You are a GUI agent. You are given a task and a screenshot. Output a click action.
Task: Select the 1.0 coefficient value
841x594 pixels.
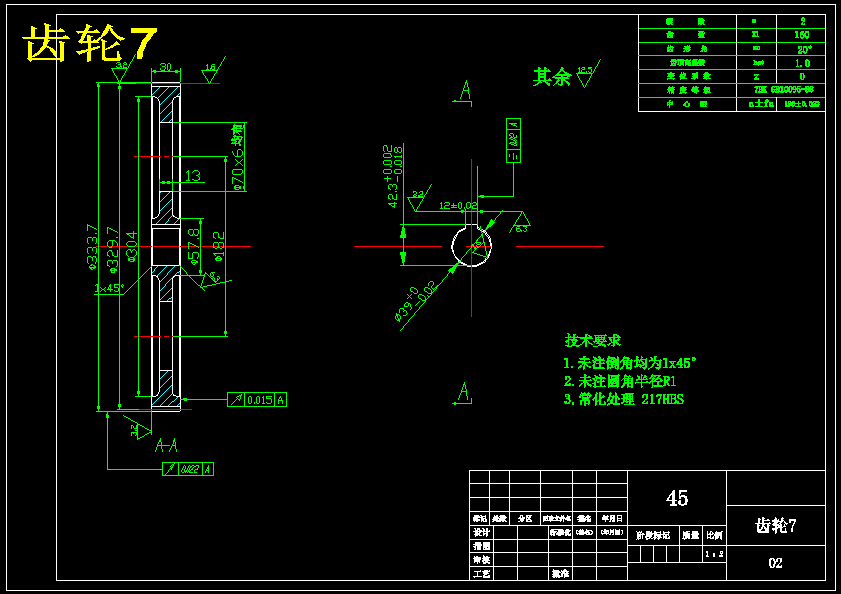coord(802,63)
